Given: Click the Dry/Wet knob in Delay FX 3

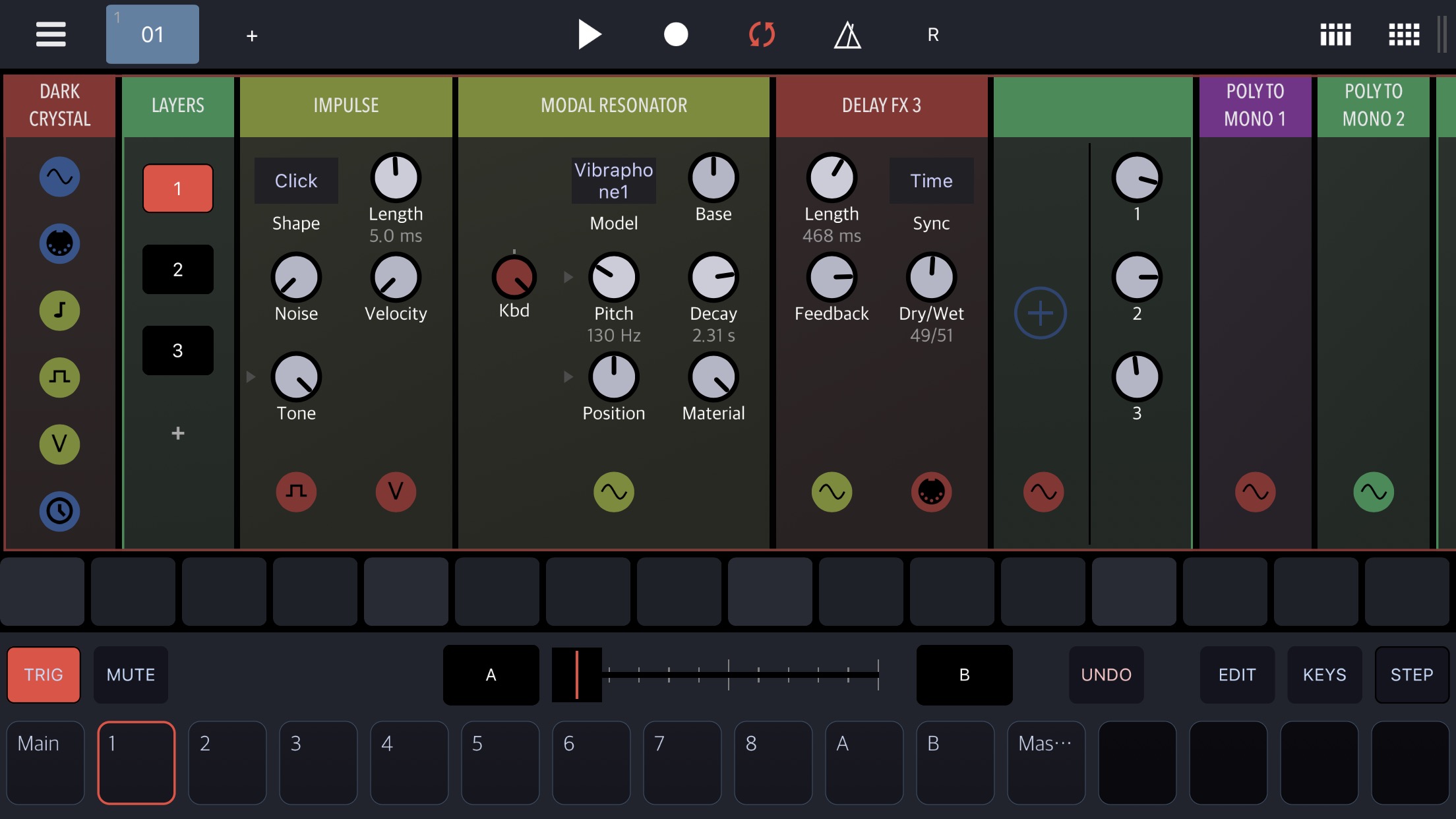Looking at the screenshot, I should (x=931, y=278).
